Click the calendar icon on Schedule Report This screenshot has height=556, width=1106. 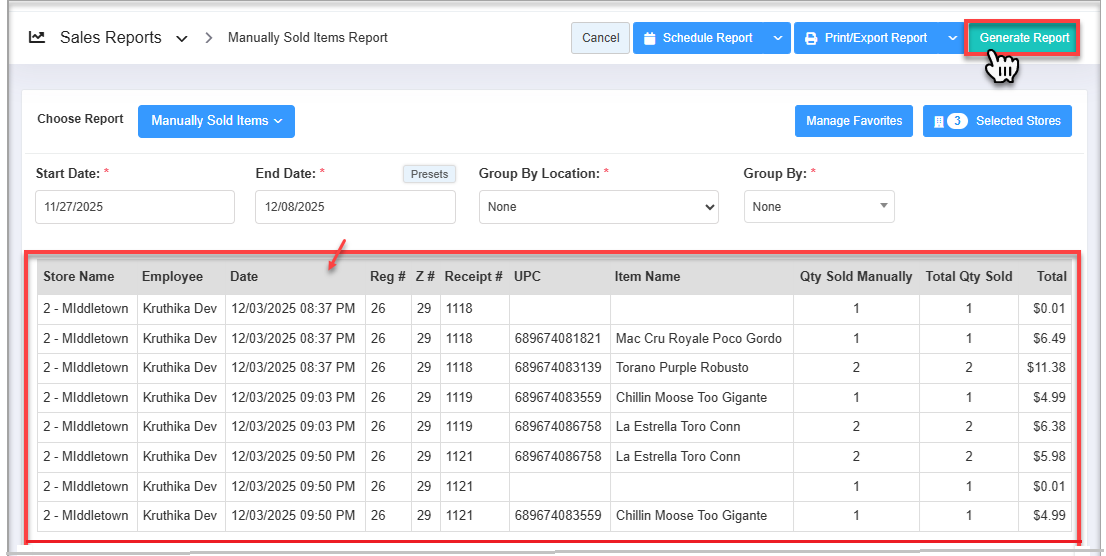pyautogui.click(x=650, y=38)
